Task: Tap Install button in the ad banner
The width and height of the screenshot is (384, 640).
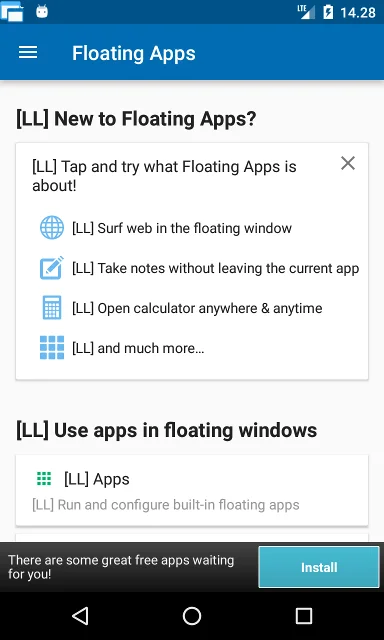Action: [319, 567]
